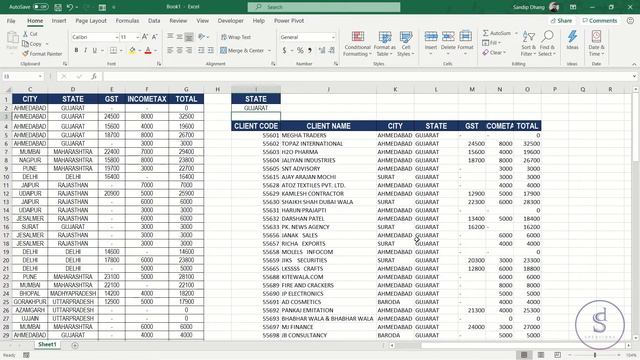Click in the formula bar
The width and height of the screenshot is (640, 360).
click(x=367, y=76)
